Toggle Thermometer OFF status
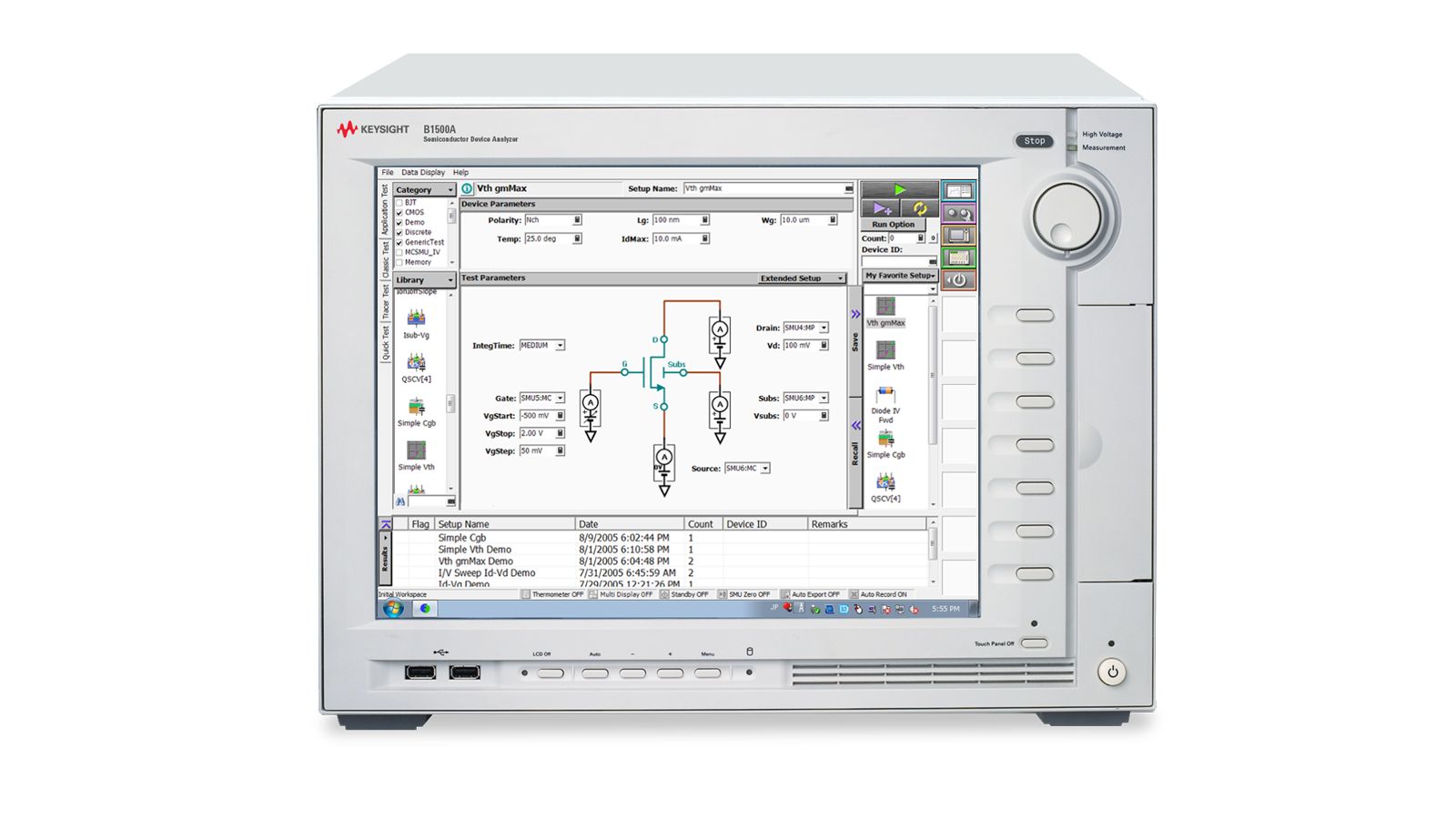Screen dimensions: 1456x819 pyautogui.click(x=553, y=594)
